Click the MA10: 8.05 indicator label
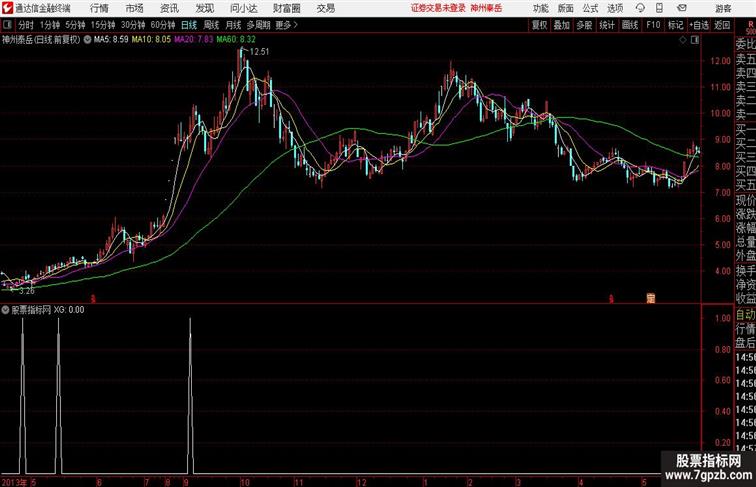Image resolution: width=756 pixels, height=487 pixels. [x=151, y=40]
